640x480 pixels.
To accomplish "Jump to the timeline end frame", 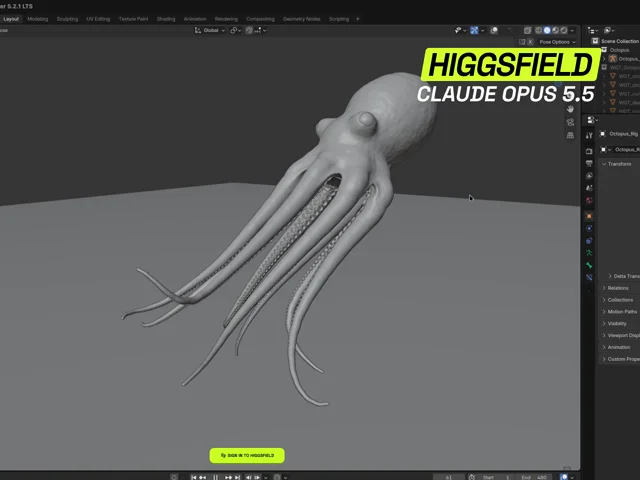I will [x=237, y=477].
